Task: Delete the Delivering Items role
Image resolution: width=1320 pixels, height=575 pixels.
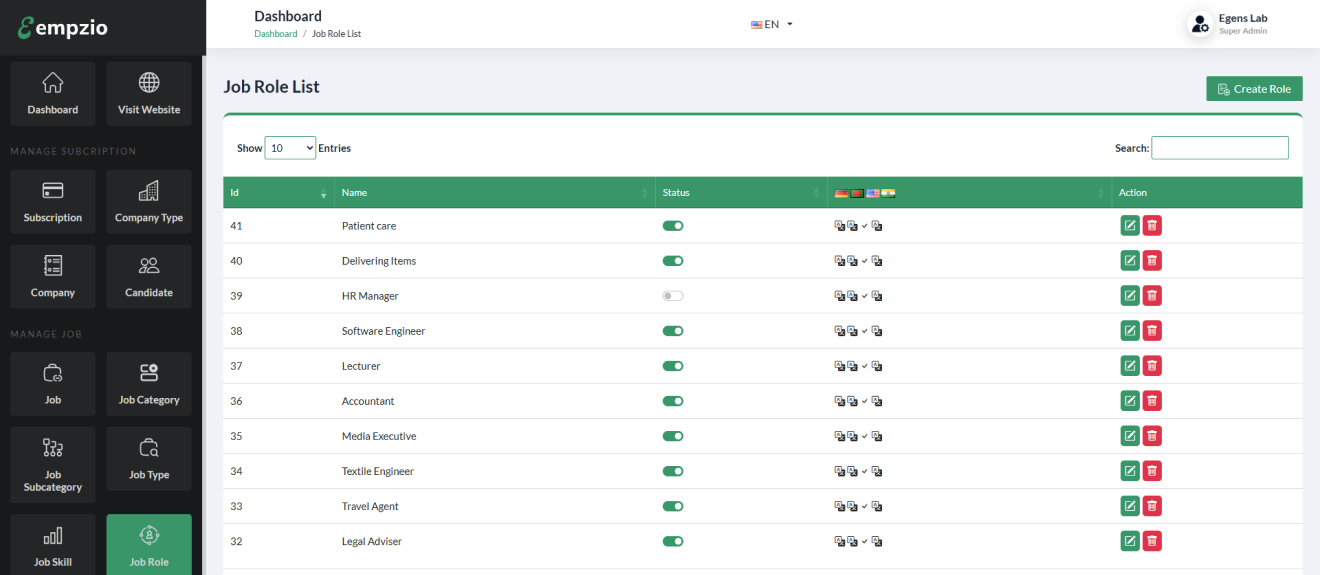Action: (x=1152, y=261)
